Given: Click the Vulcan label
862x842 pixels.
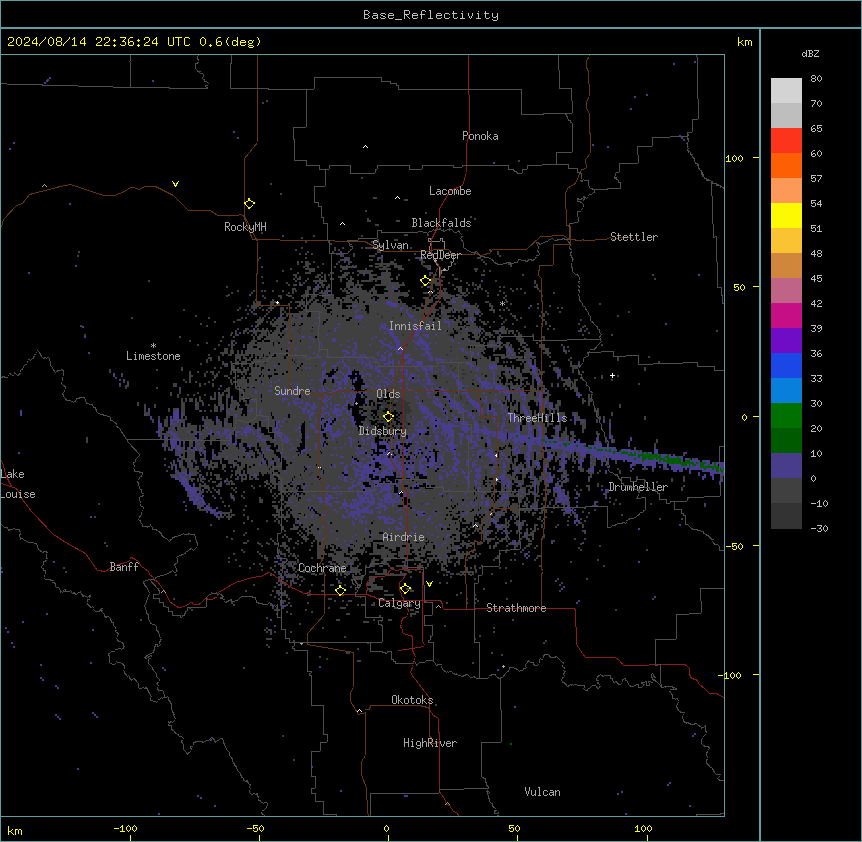Looking at the screenshot, I should tap(543, 792).
